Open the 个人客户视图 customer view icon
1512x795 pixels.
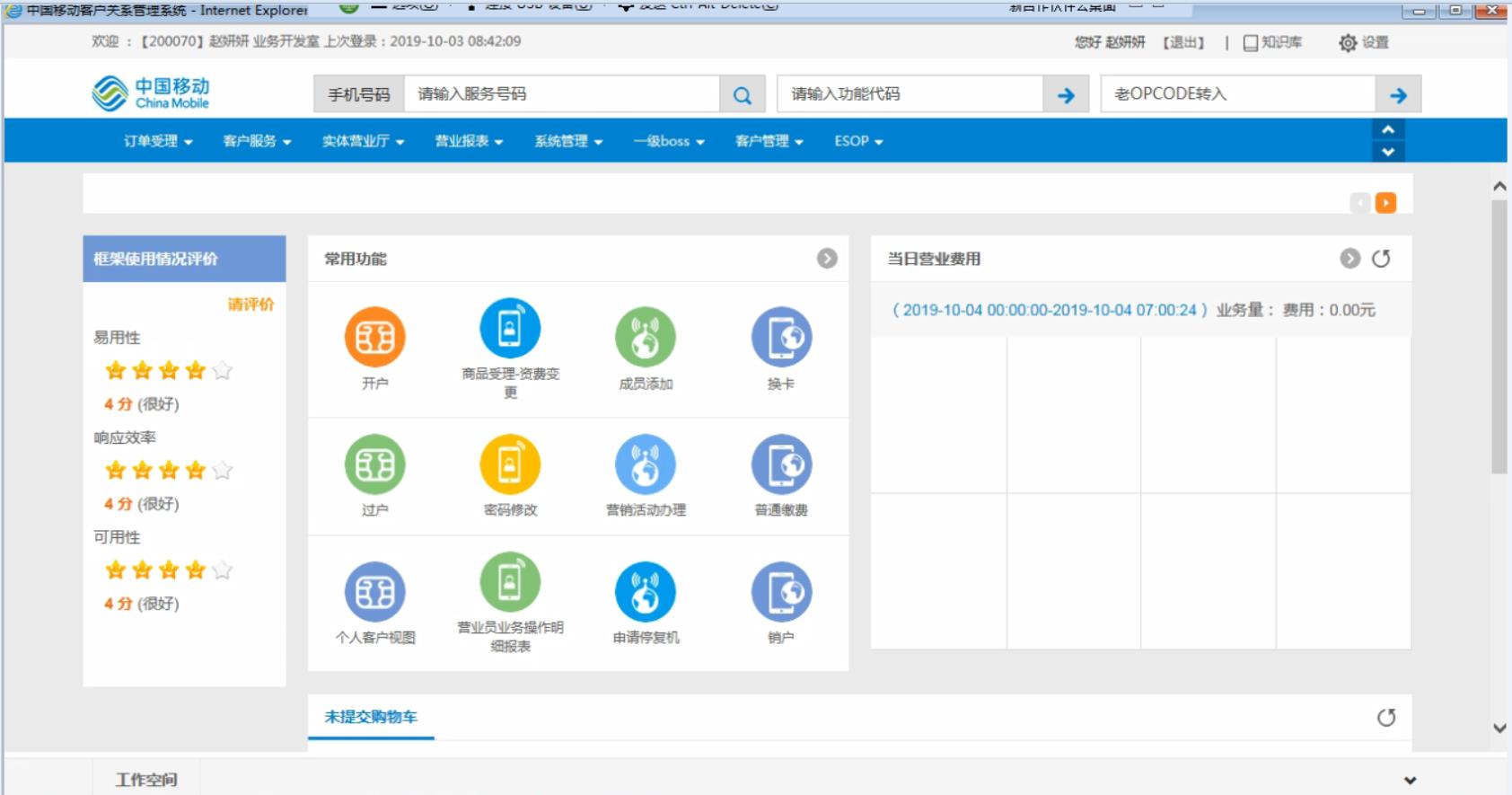[375, 592]
